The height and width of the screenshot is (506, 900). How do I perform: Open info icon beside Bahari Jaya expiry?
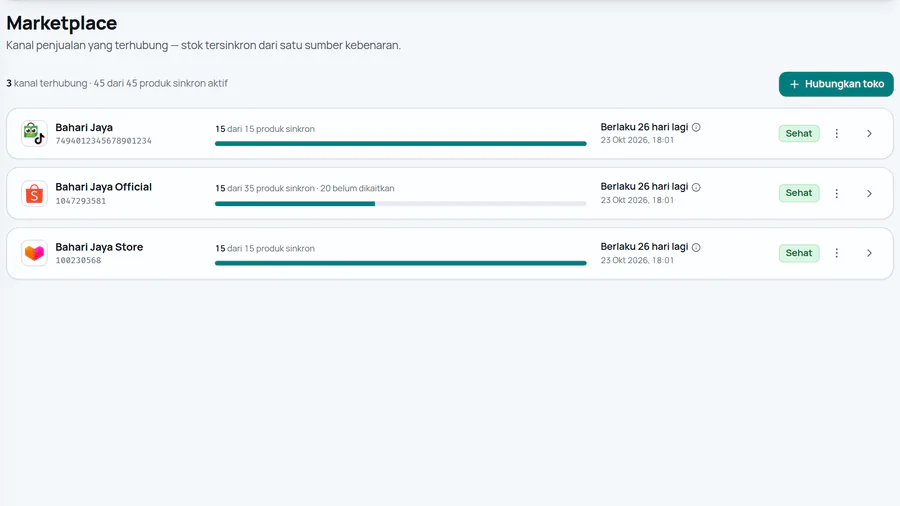tap(696, 127)
